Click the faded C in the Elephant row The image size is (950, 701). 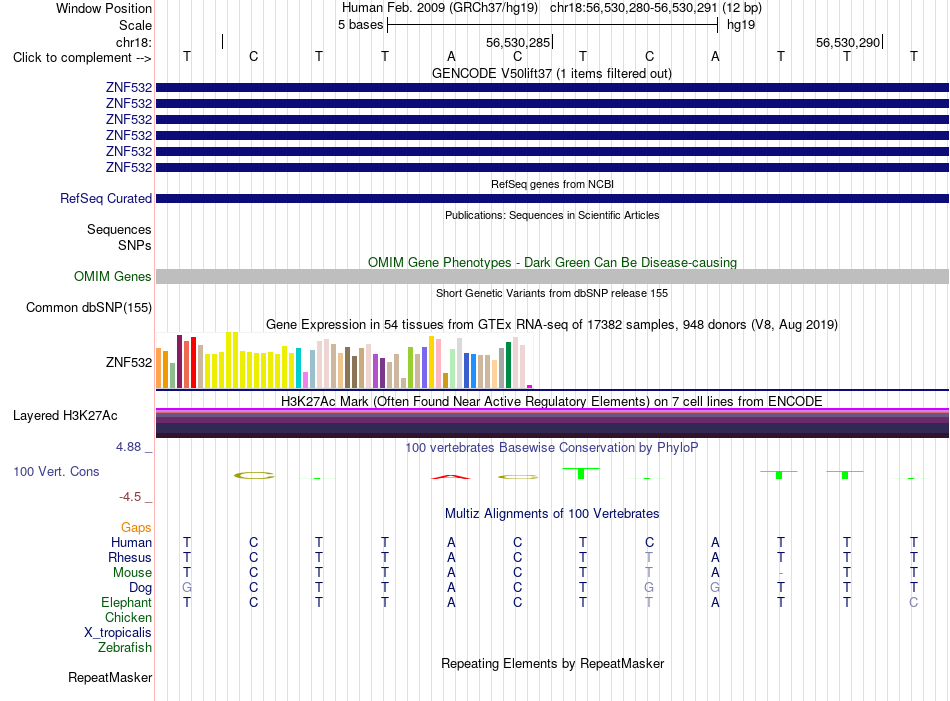coord(914,603)
